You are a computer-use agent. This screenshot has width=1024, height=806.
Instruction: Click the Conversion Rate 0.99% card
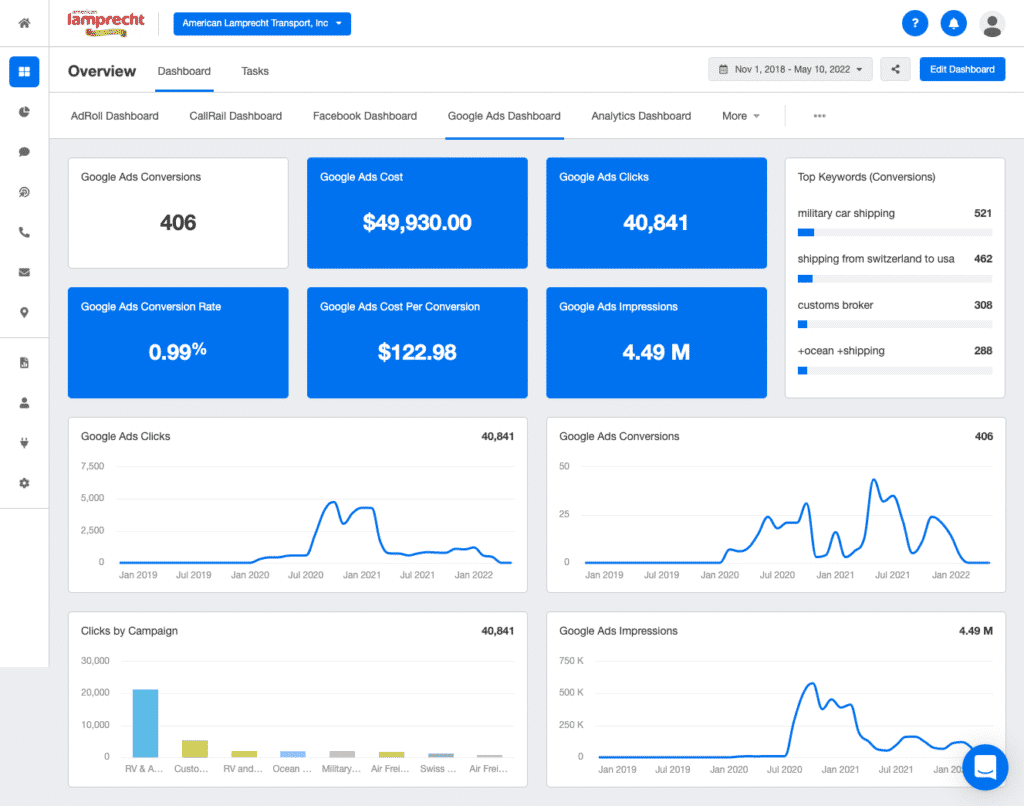[178, 342]
